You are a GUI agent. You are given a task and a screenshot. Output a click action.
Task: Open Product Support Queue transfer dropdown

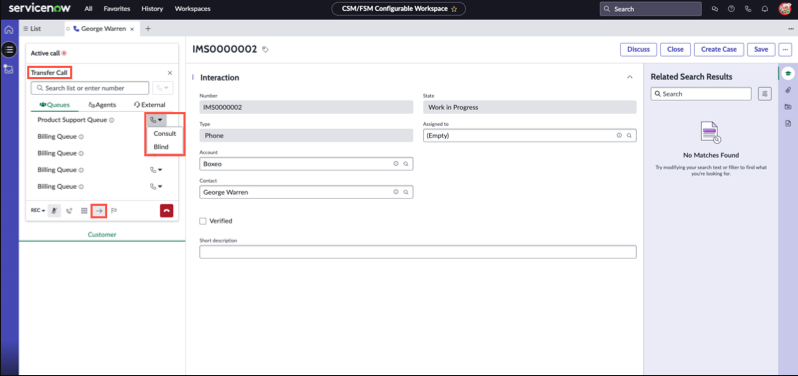[156, 120]
